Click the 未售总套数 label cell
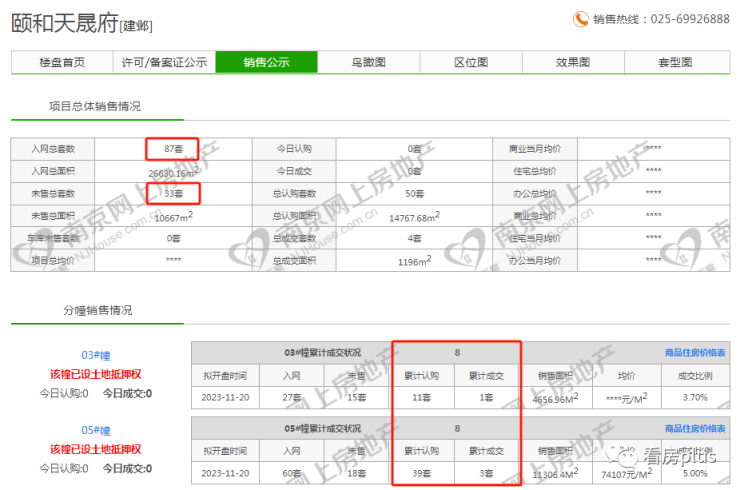740x490 pixels. (x=53, y=194)
